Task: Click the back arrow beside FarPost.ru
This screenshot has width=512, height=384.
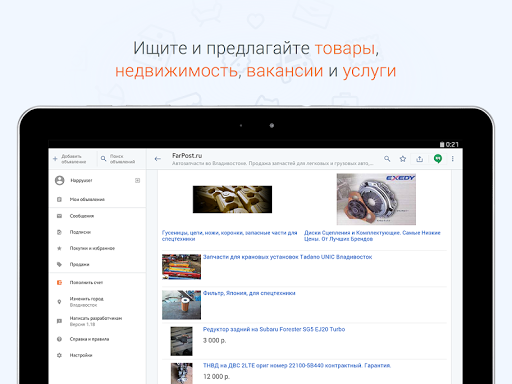Action: pos(158,159)
